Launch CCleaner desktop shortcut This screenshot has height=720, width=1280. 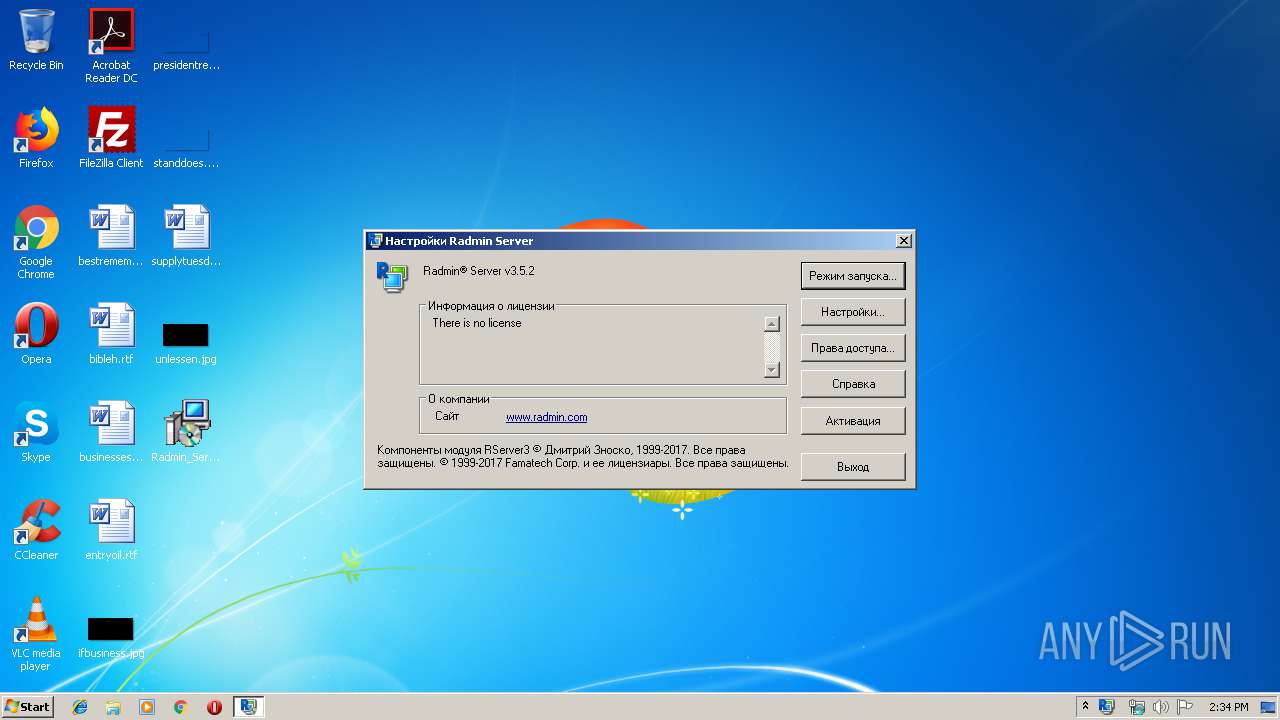pos(36,530)
